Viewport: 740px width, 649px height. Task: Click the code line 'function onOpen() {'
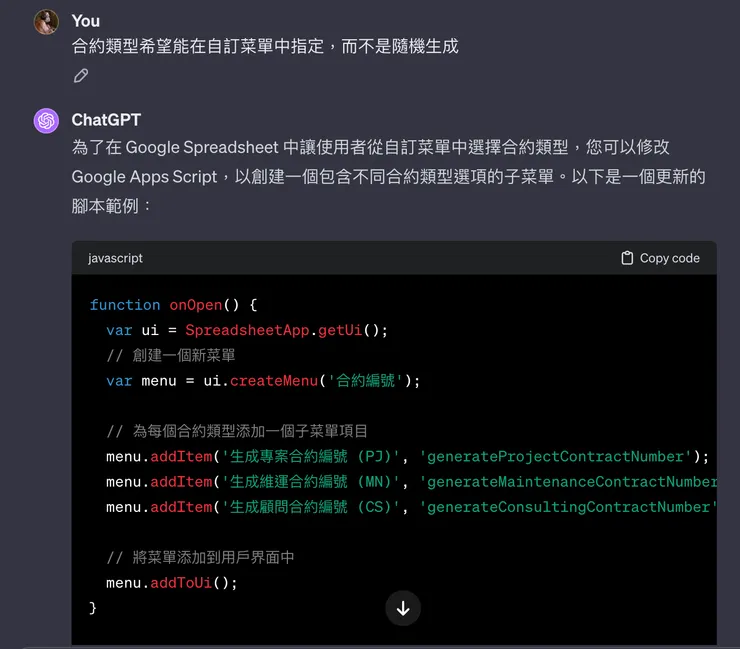173,305
